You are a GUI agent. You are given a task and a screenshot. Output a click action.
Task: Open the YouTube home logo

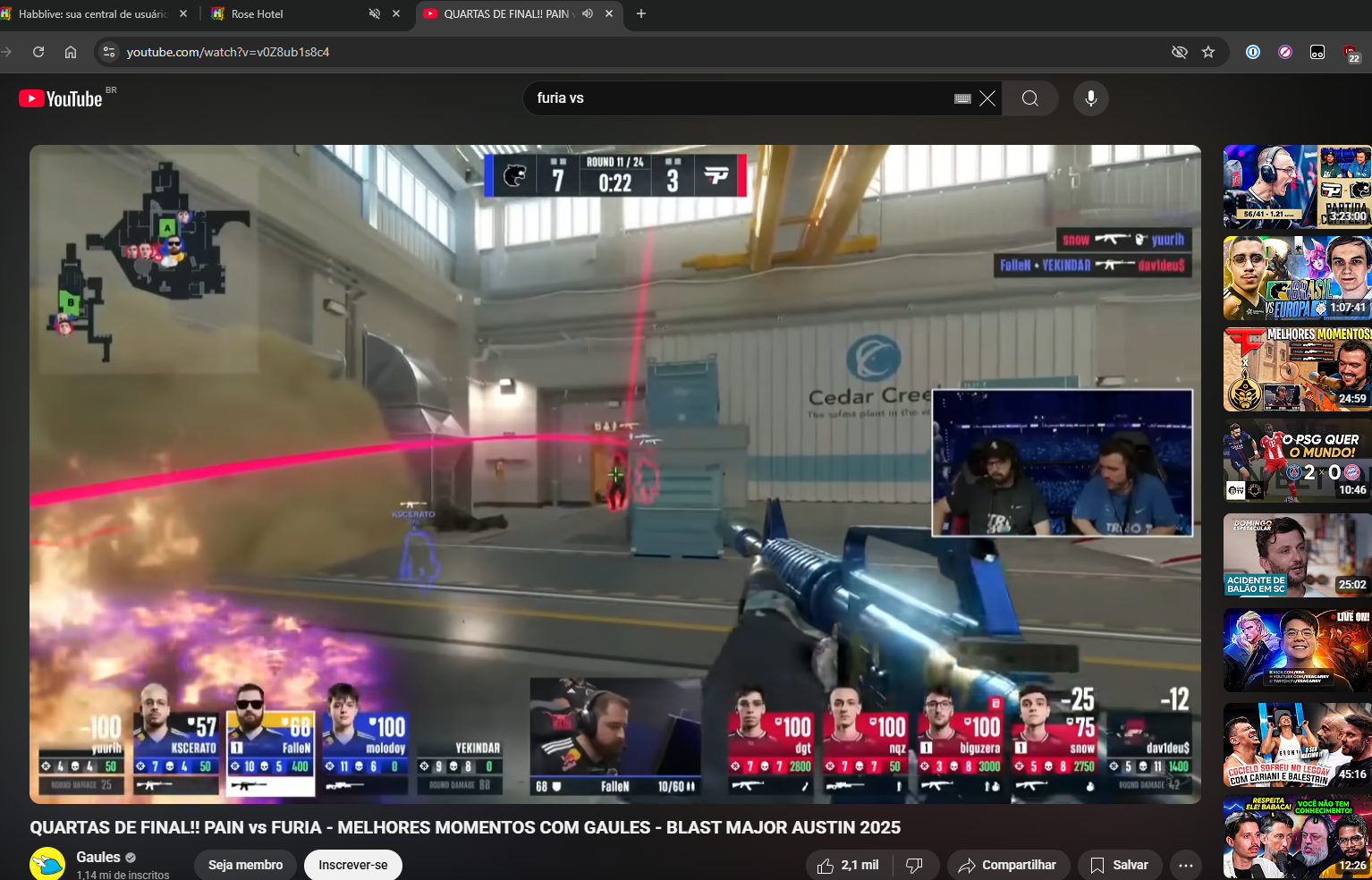(61, 98)
